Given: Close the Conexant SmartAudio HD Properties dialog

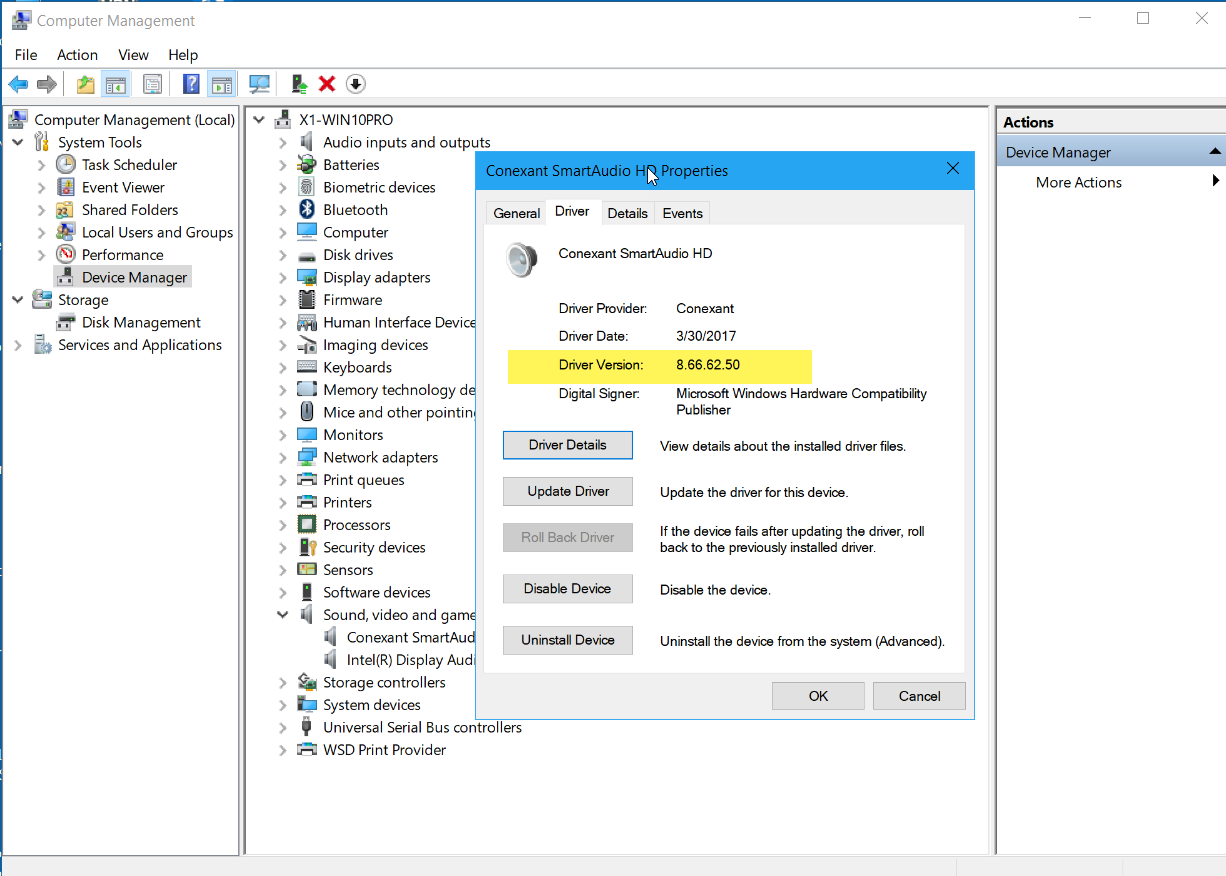Looking at the screenshot, I should pos(953,169).
